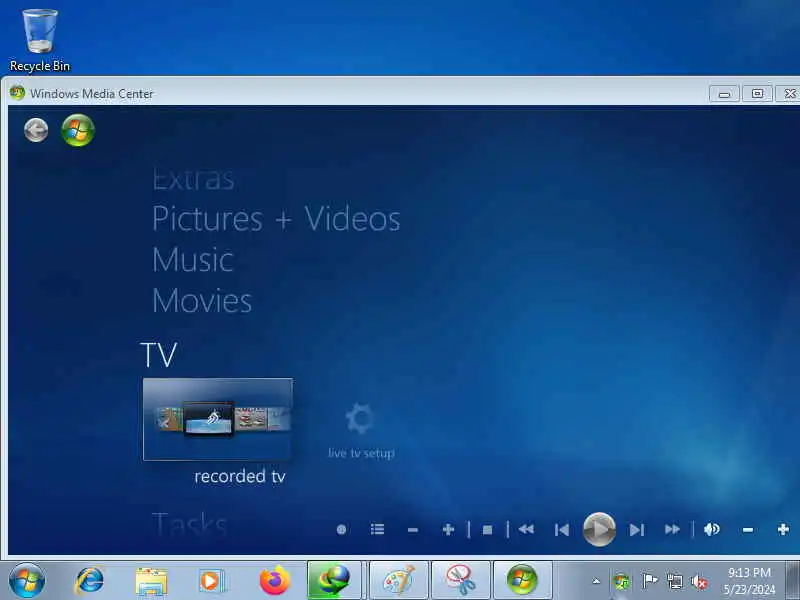Click the rewind button

526,530
